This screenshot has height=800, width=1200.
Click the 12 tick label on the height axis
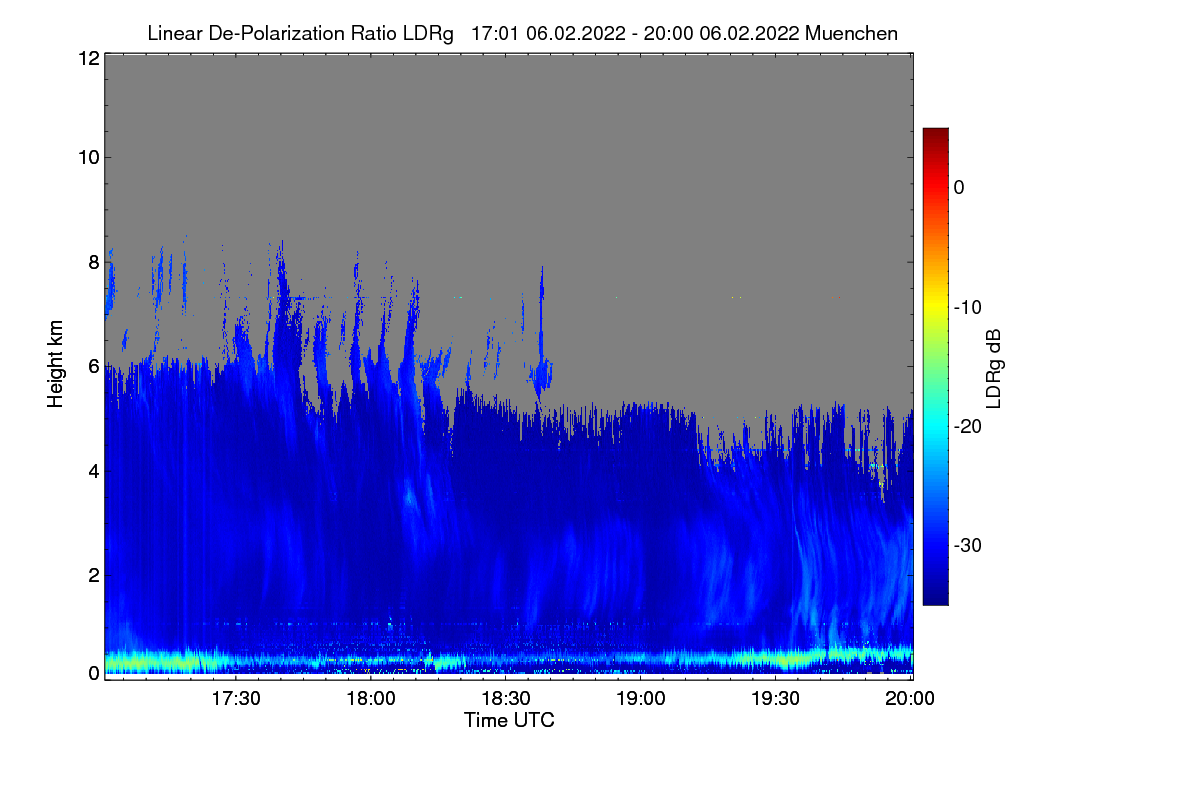(88, 58)
